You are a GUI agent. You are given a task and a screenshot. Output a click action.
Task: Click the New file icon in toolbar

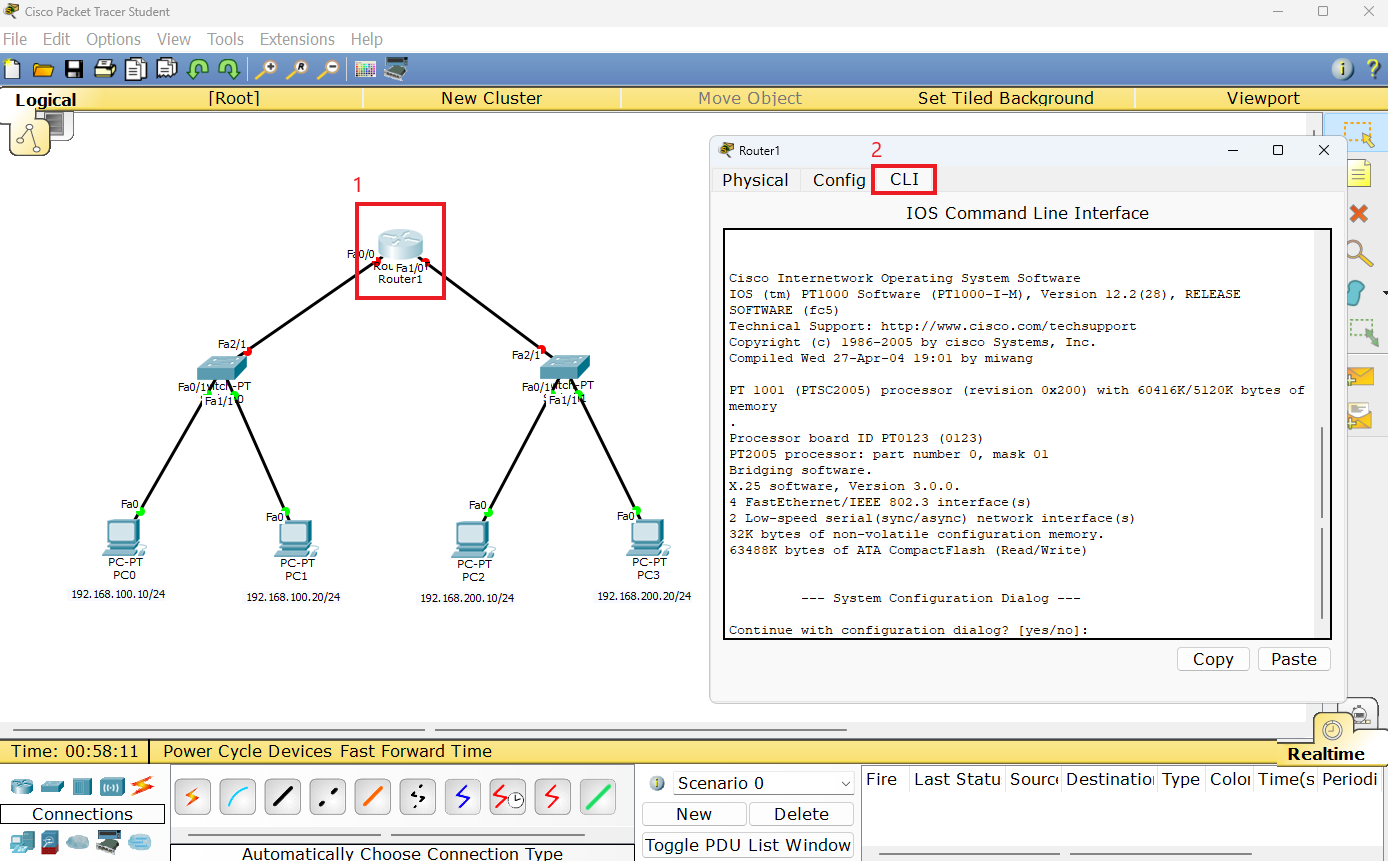point(12,69)
